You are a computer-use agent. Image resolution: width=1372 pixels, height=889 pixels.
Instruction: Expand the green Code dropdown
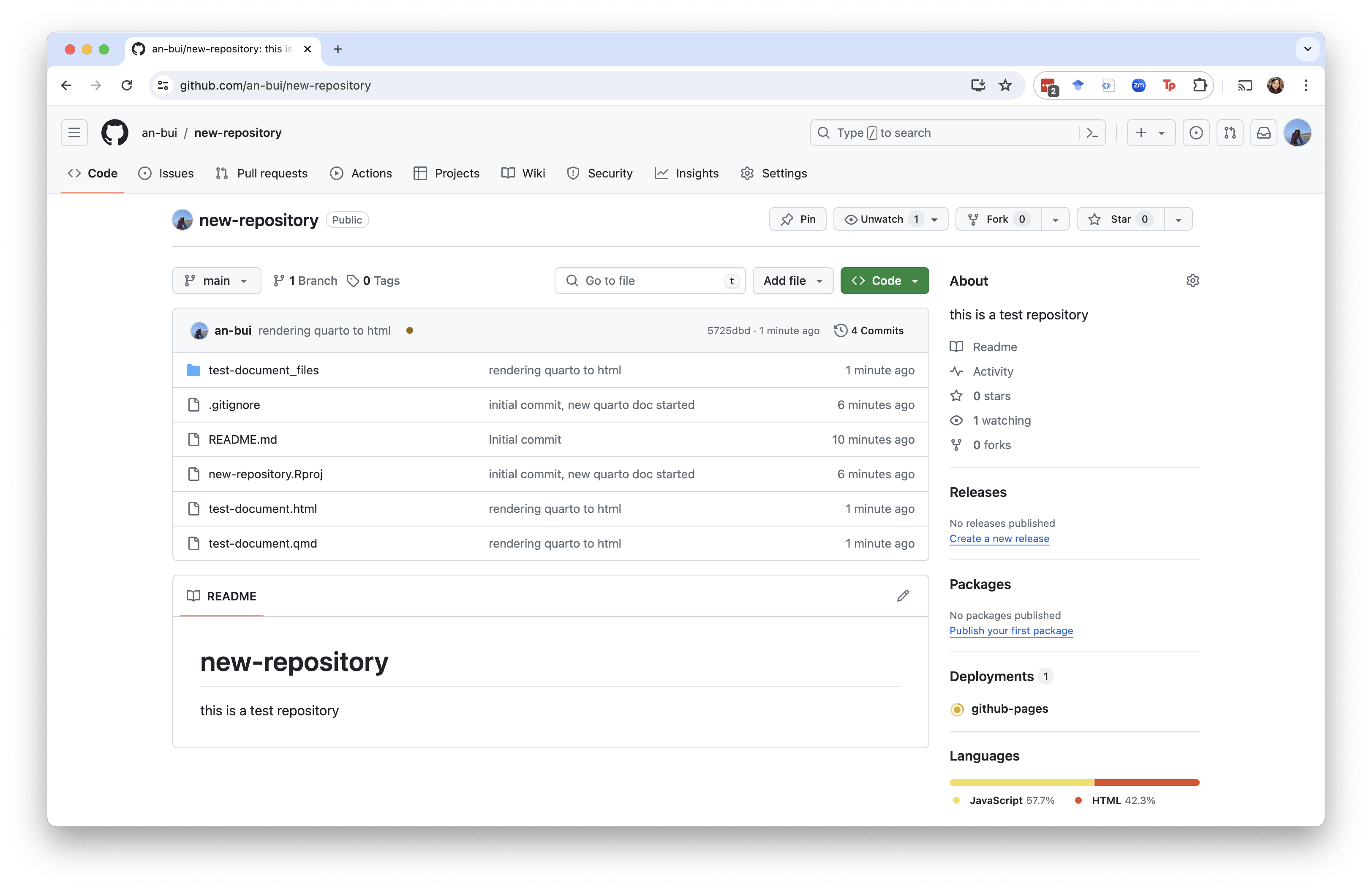point(884,281)
